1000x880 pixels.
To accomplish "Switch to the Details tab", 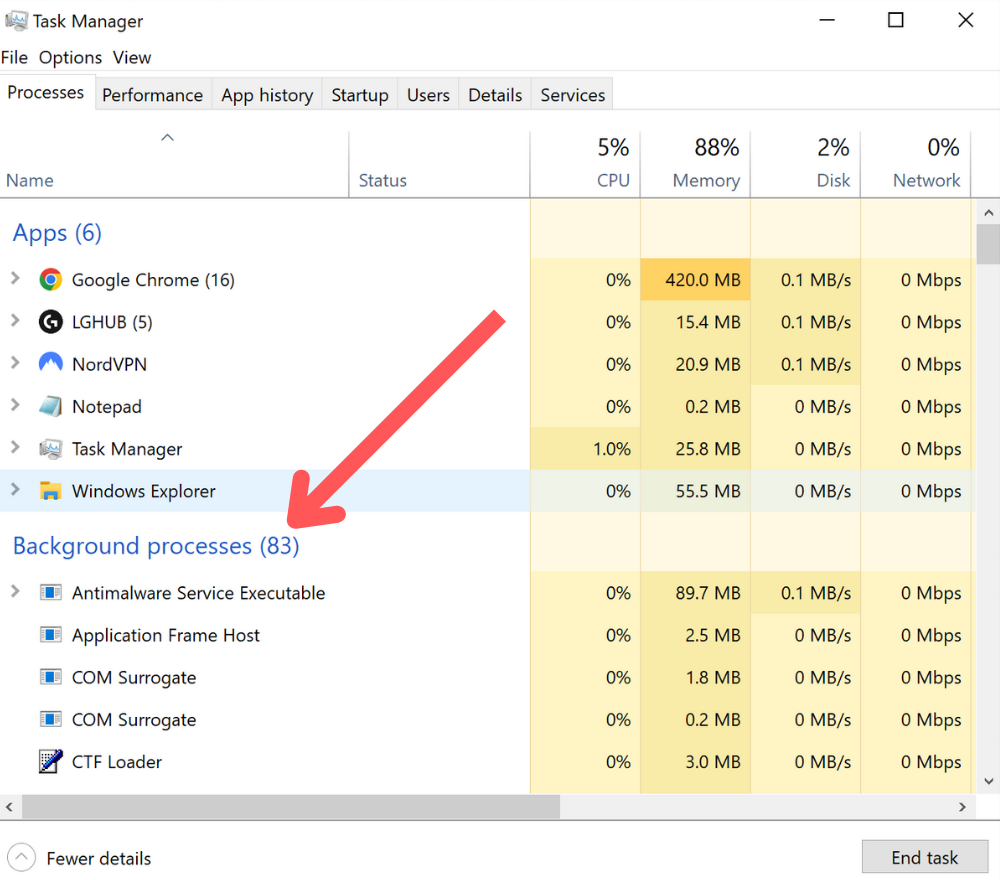I will [x=495, y=95].
